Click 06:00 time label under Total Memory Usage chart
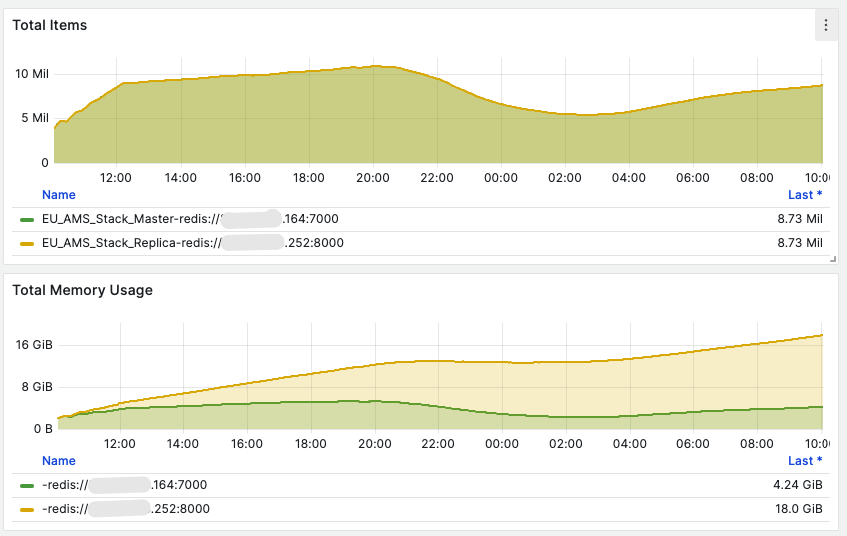The height and width of the screenshot is (536, 847). [693, 444]
